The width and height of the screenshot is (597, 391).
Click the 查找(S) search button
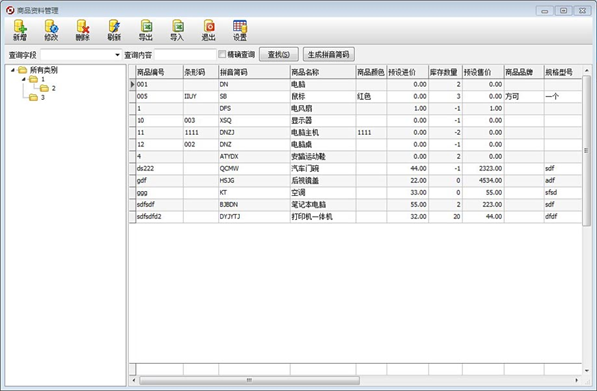[x=279, y=54]
